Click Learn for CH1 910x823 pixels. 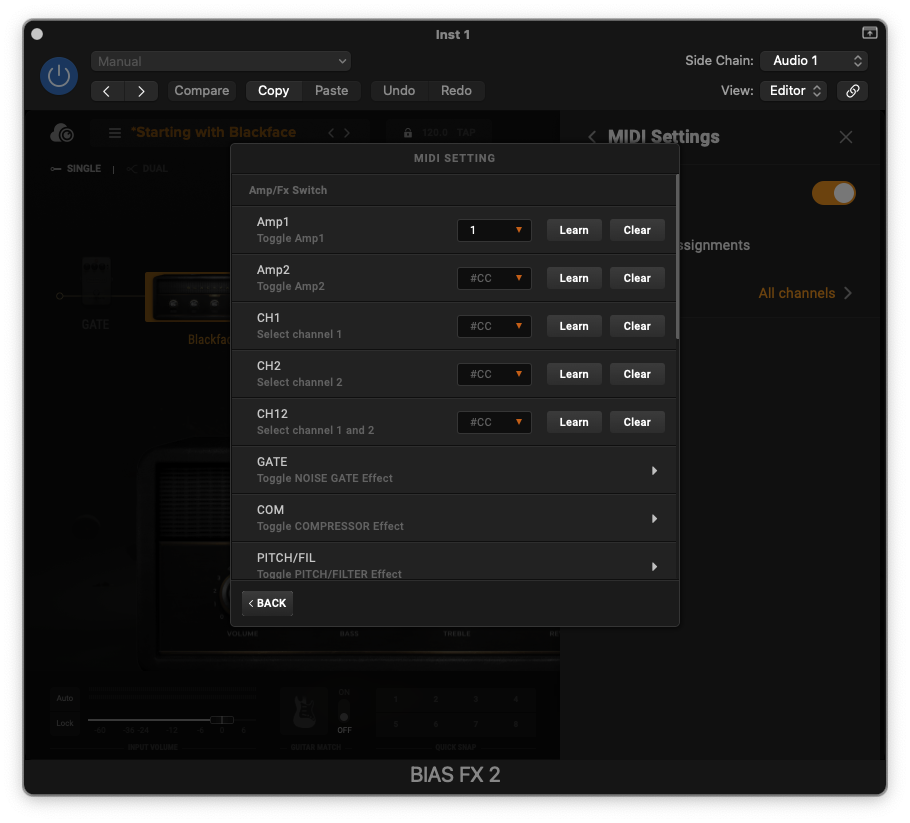(574, 326)
